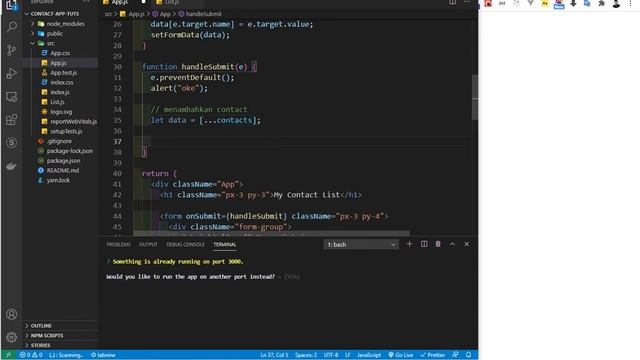Click the 'Scanning..' status bar entry
The height and width of the screenshot is (360, 640).
(65, 355)
